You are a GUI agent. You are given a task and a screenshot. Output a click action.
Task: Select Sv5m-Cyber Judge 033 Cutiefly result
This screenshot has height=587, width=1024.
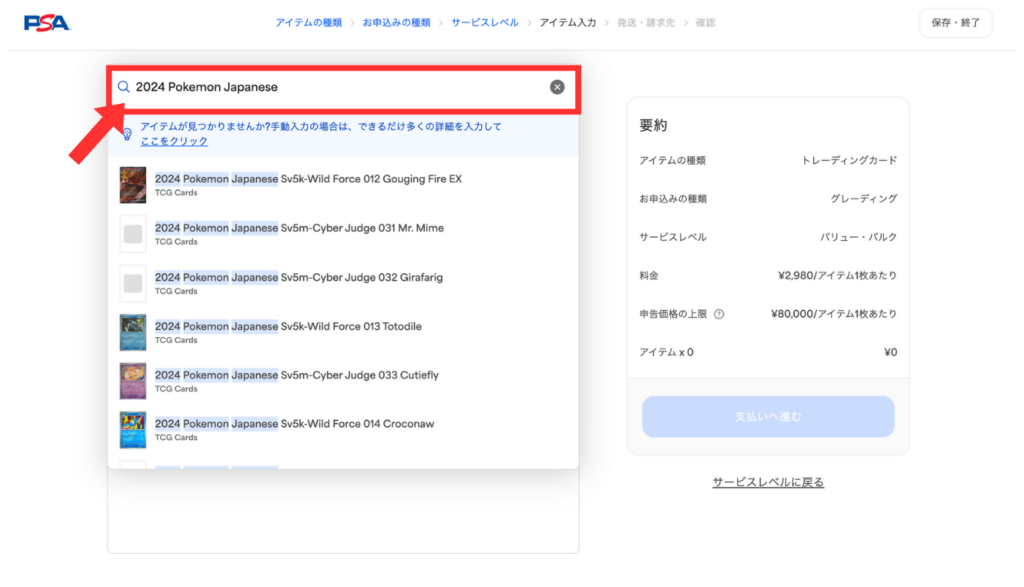344,381
